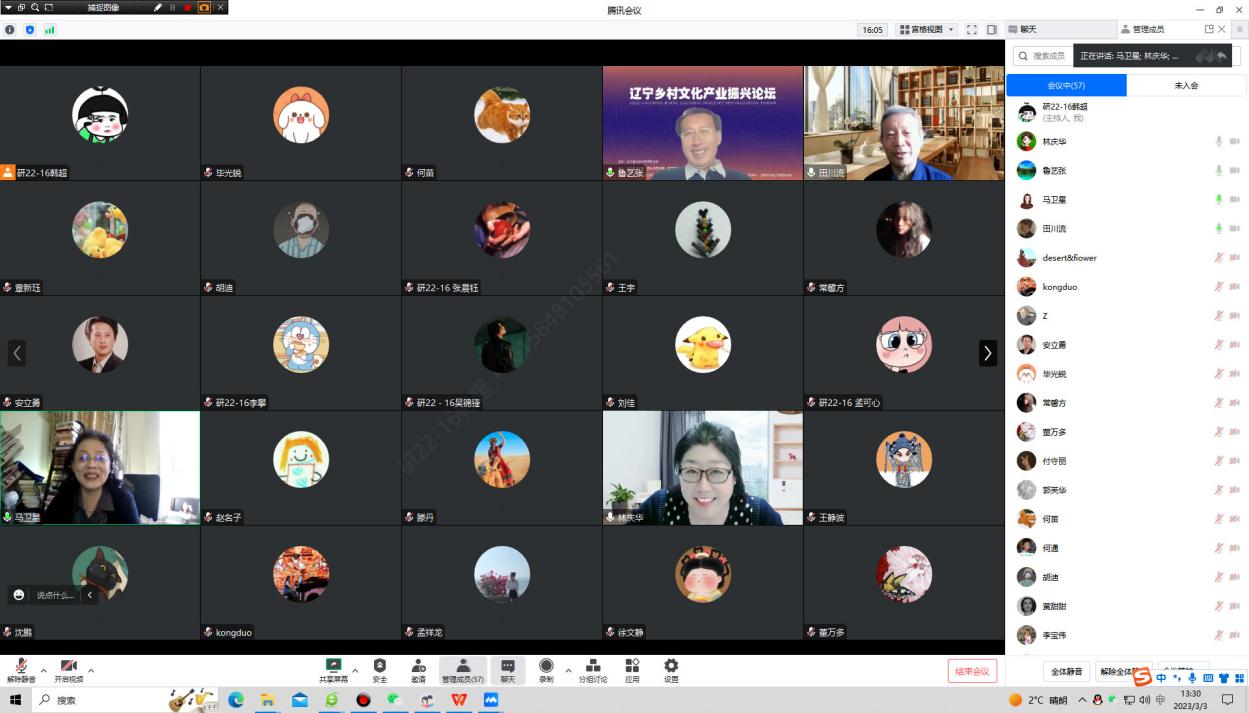Go to next page of video grid
This screenshot has height=713, width=1249.
pos(987,353)
